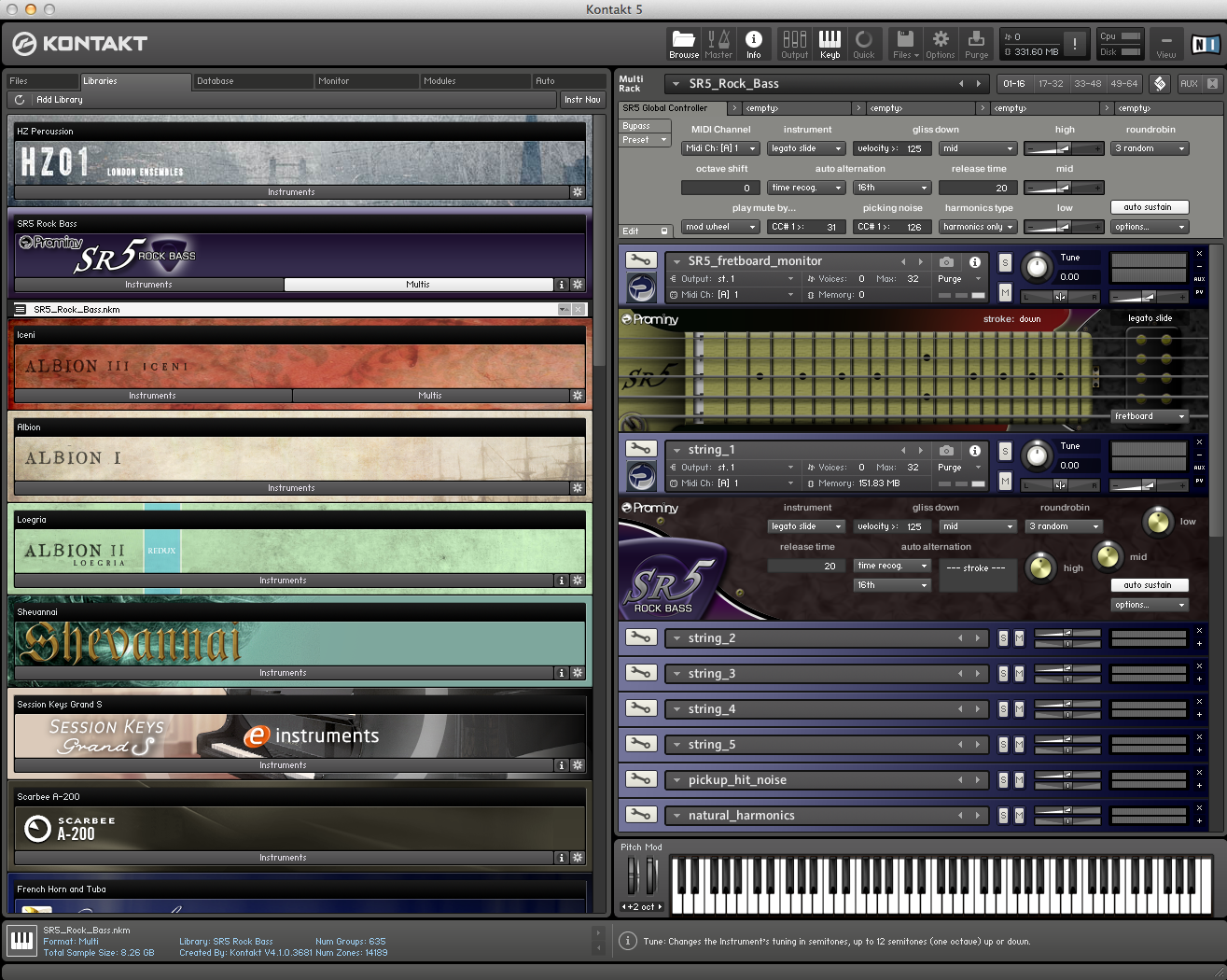The height and width of the screenshot is (980, 1227).
Task: Click the Shevannai library info icon
Action: point(562,673)
